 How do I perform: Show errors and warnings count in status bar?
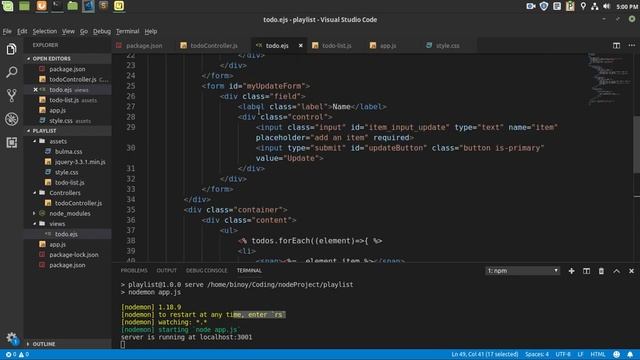coord(17,354)
